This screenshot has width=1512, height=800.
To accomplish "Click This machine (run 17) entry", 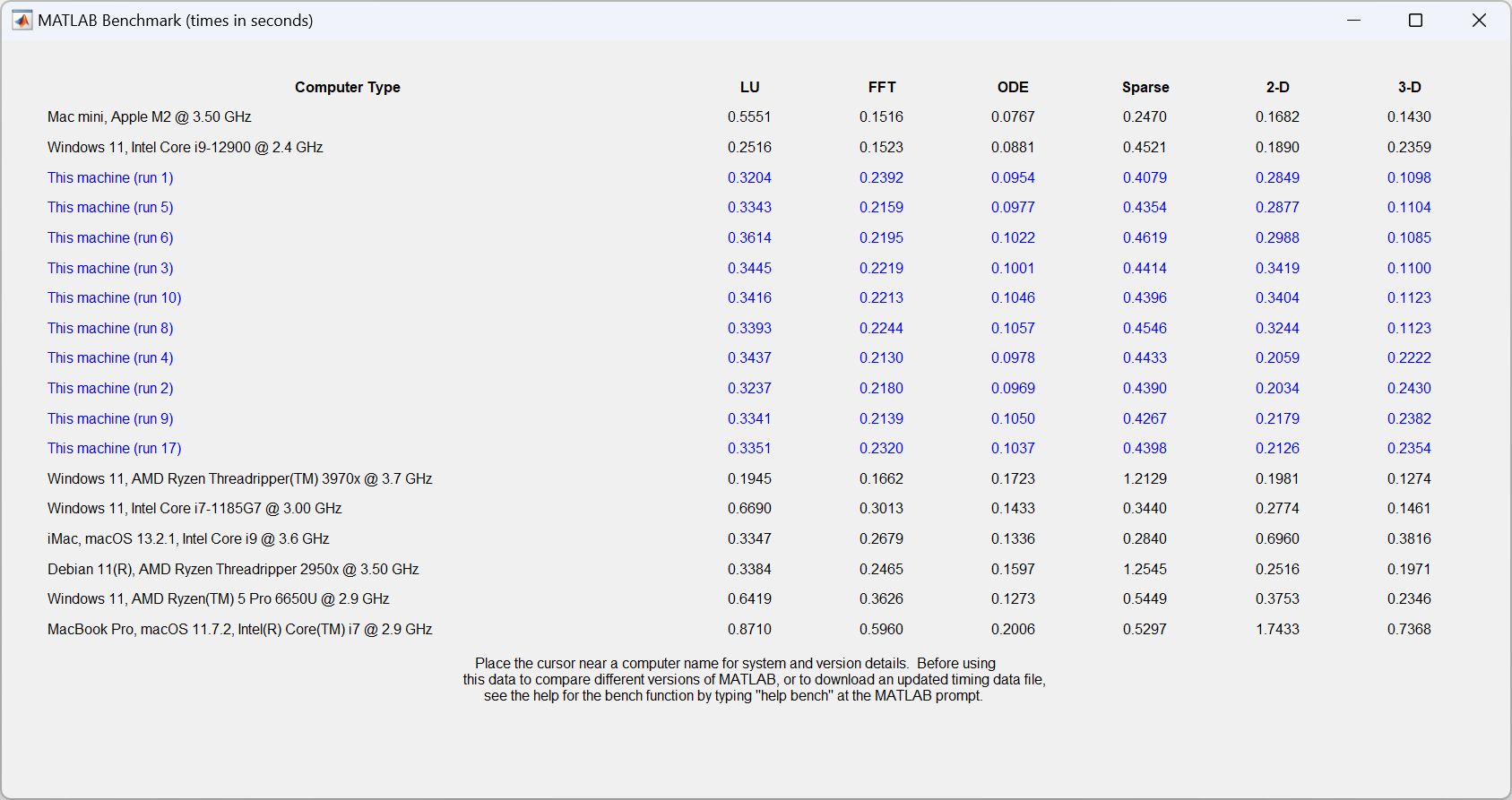I will point(115,448).
